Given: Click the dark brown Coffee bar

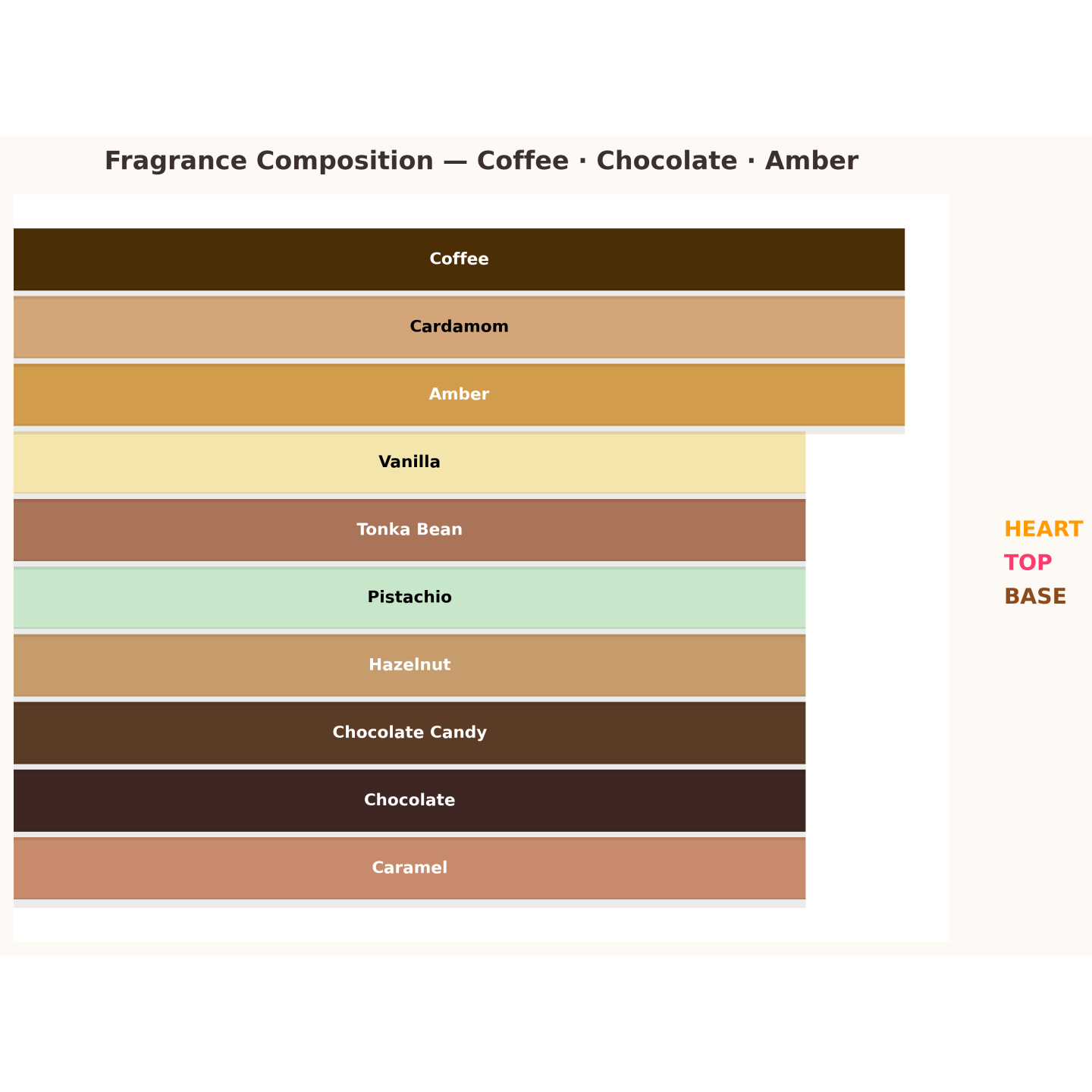Looking at the screenshot, I should (x=459, y=259).
